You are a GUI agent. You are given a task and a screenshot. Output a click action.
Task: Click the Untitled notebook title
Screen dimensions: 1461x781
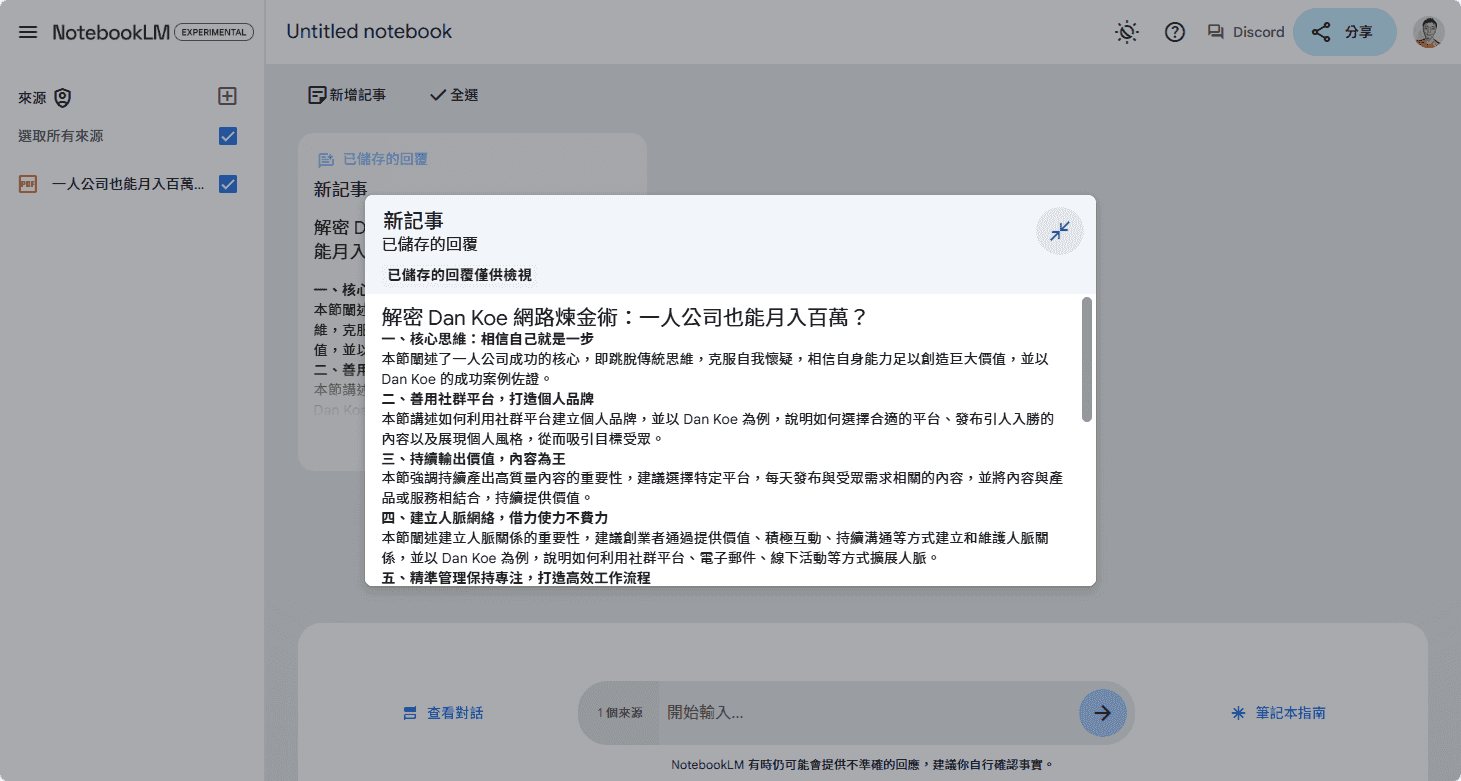[x=369, y=32]
